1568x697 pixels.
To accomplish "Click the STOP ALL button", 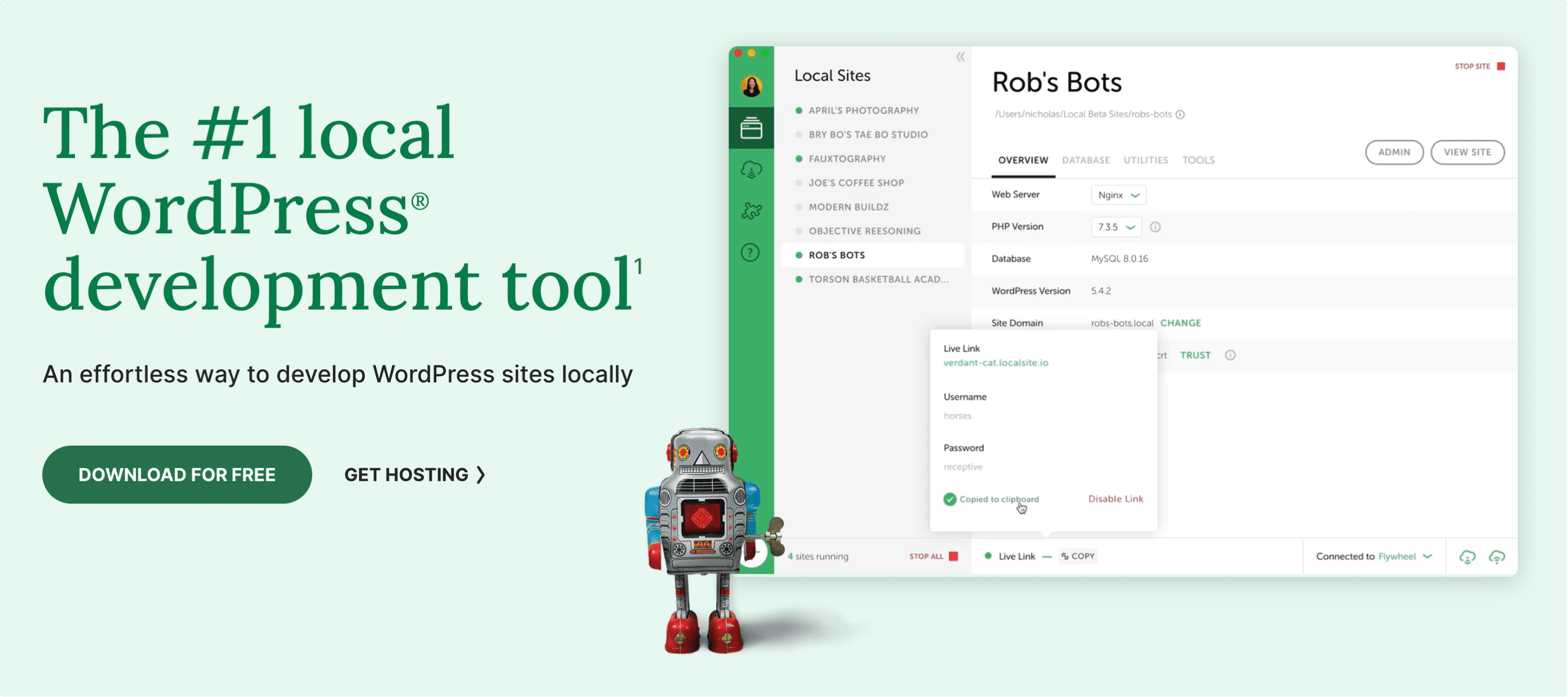I will tap(934, 556).
